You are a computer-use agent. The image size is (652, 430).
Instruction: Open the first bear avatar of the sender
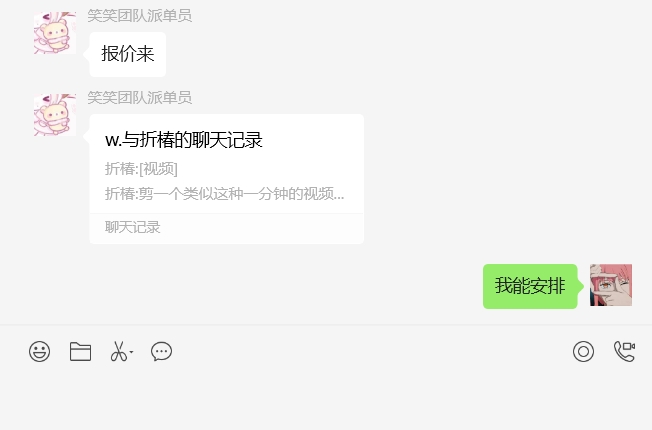(55, 33)
